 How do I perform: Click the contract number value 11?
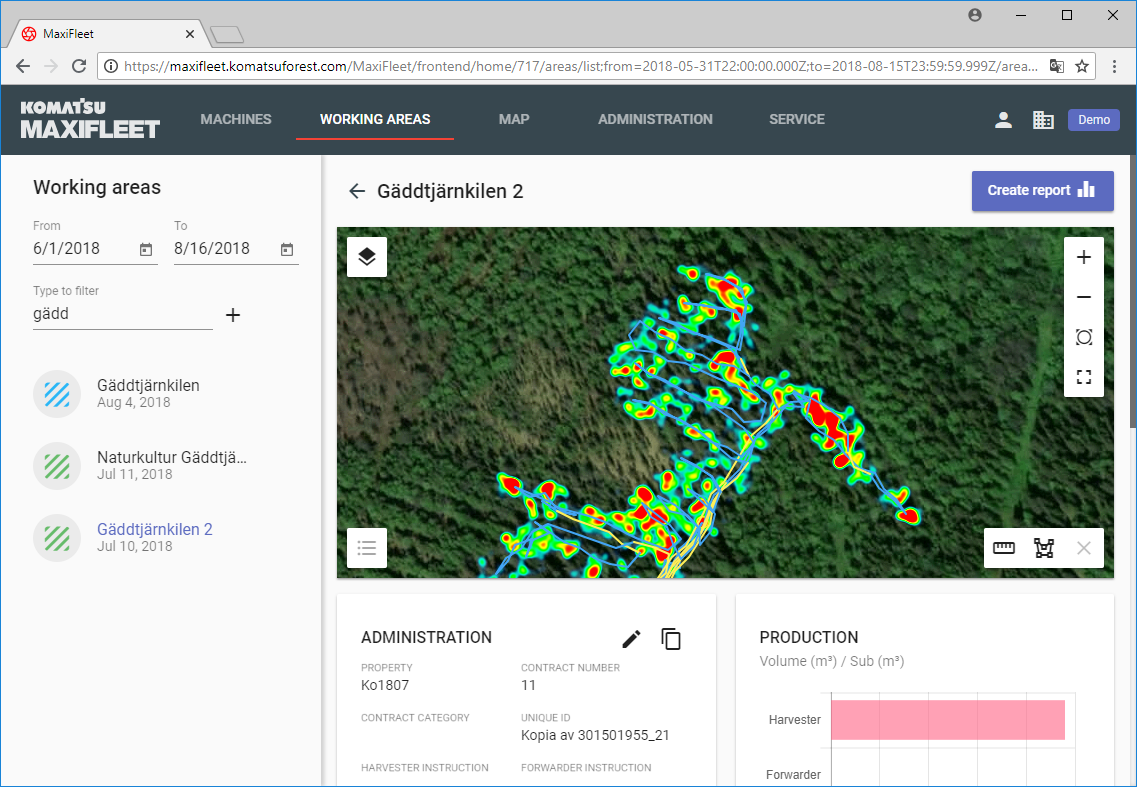click(x=528, y=685)
